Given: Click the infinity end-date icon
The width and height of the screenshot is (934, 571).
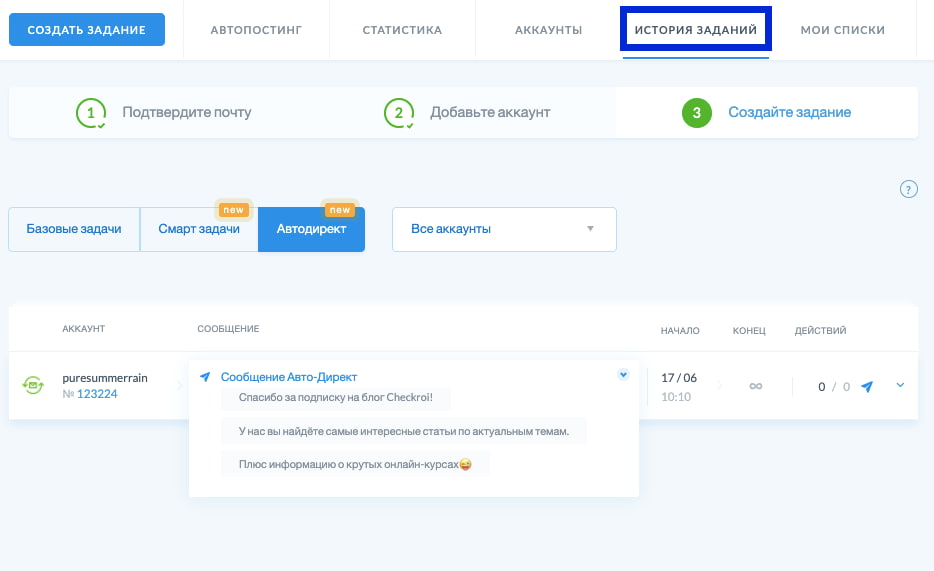Looking at the screenshot, I should pos(755,386).
